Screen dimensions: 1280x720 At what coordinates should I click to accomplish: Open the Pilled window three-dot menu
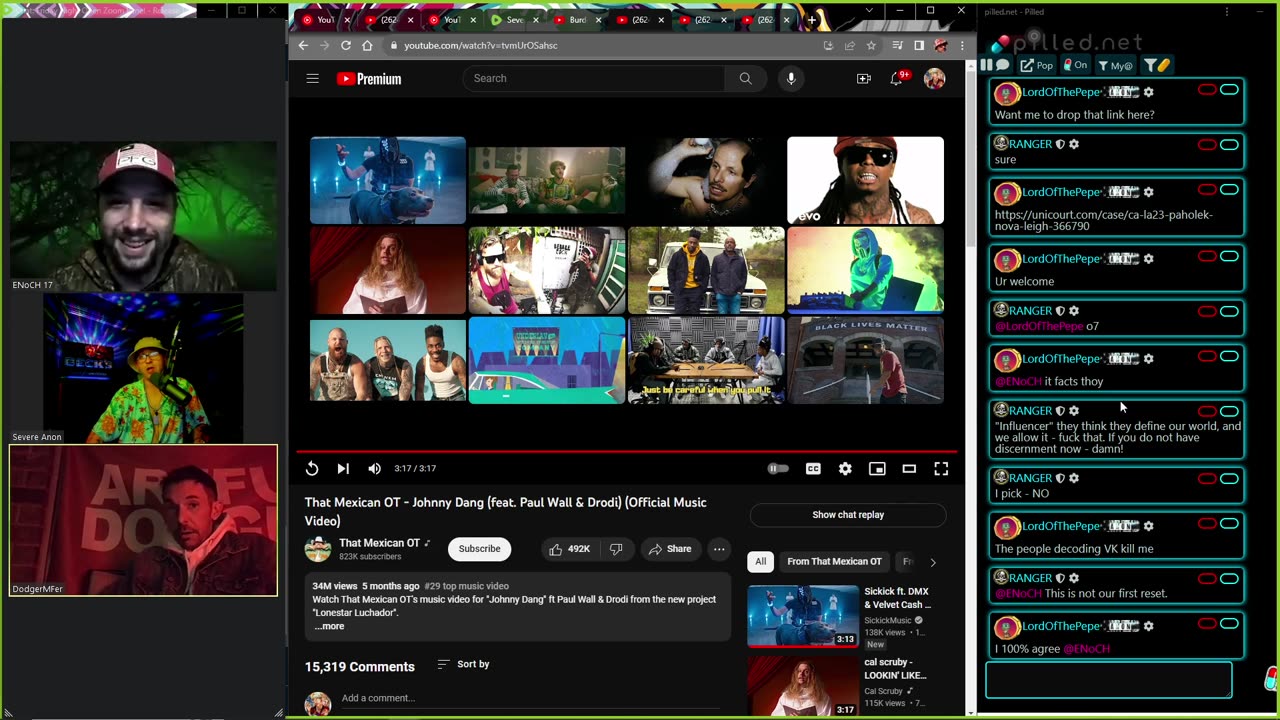click(1227, 12)
